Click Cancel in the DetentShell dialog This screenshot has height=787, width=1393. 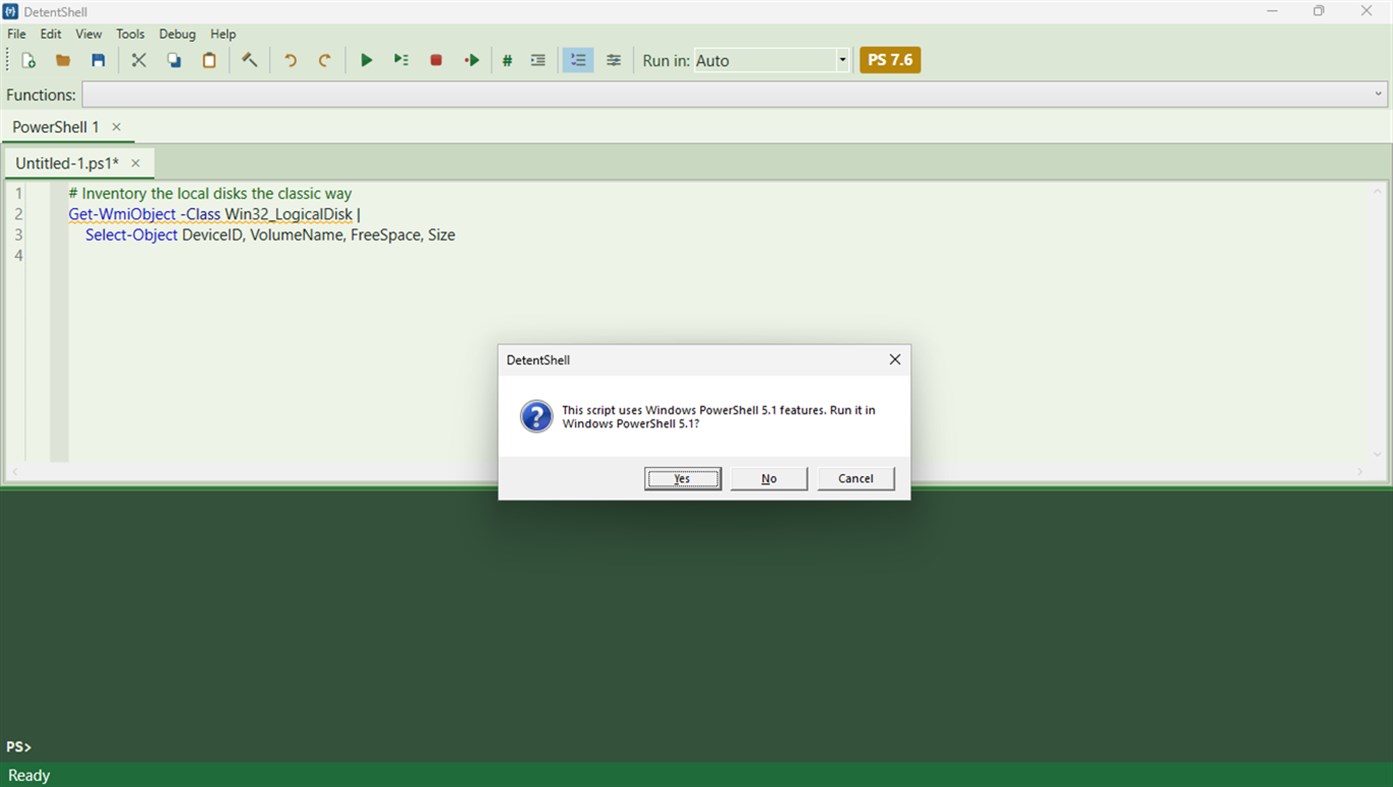pyautogui.click(x=856, y=478)
